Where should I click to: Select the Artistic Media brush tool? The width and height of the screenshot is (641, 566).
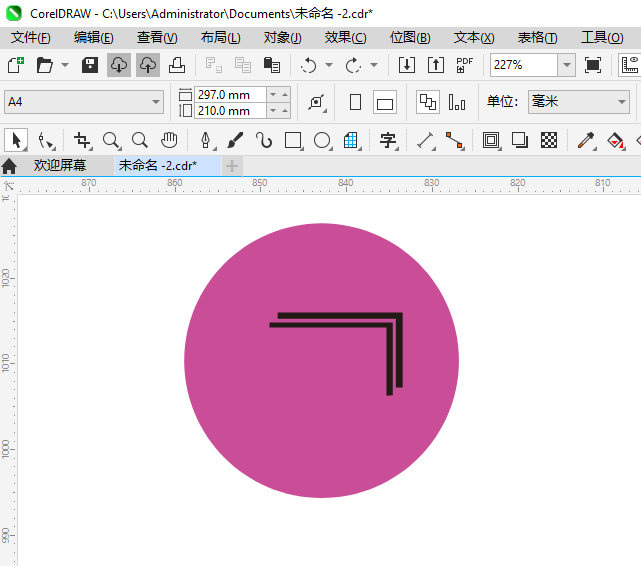click(x=235, y=141)
